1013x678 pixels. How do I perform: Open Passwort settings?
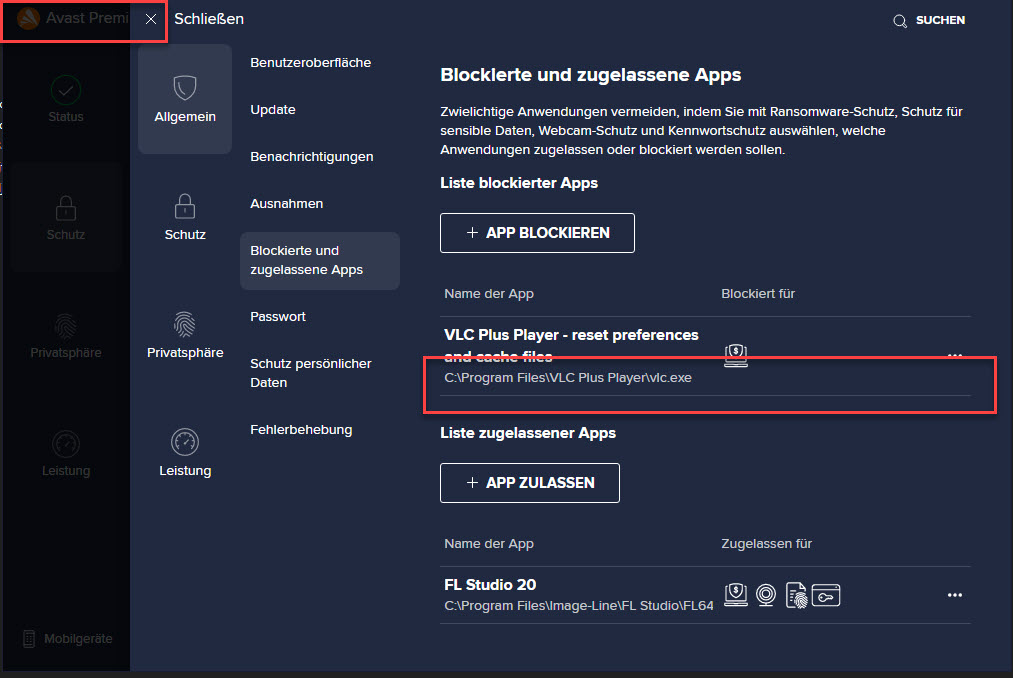[278, 317]
